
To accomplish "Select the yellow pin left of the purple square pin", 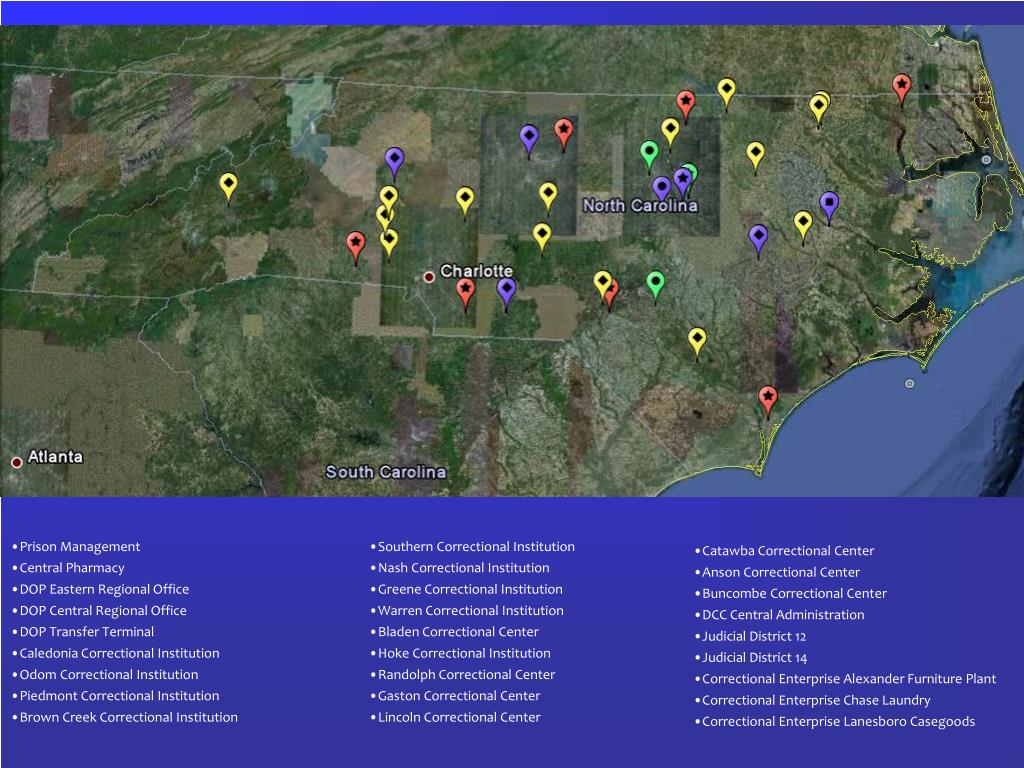I will [803, 227].
